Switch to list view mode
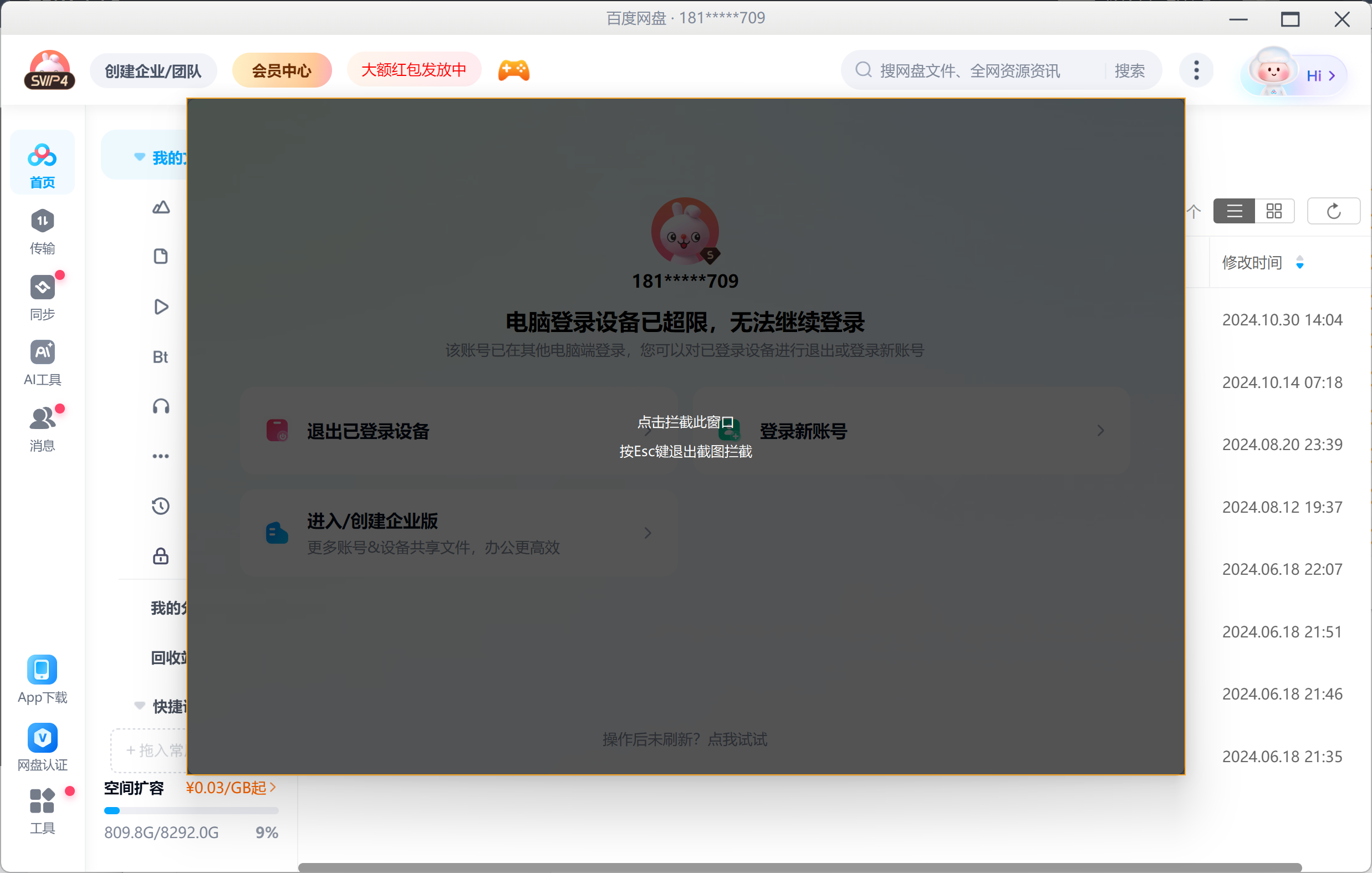1372x873 pixels. tap(1234, 211)
